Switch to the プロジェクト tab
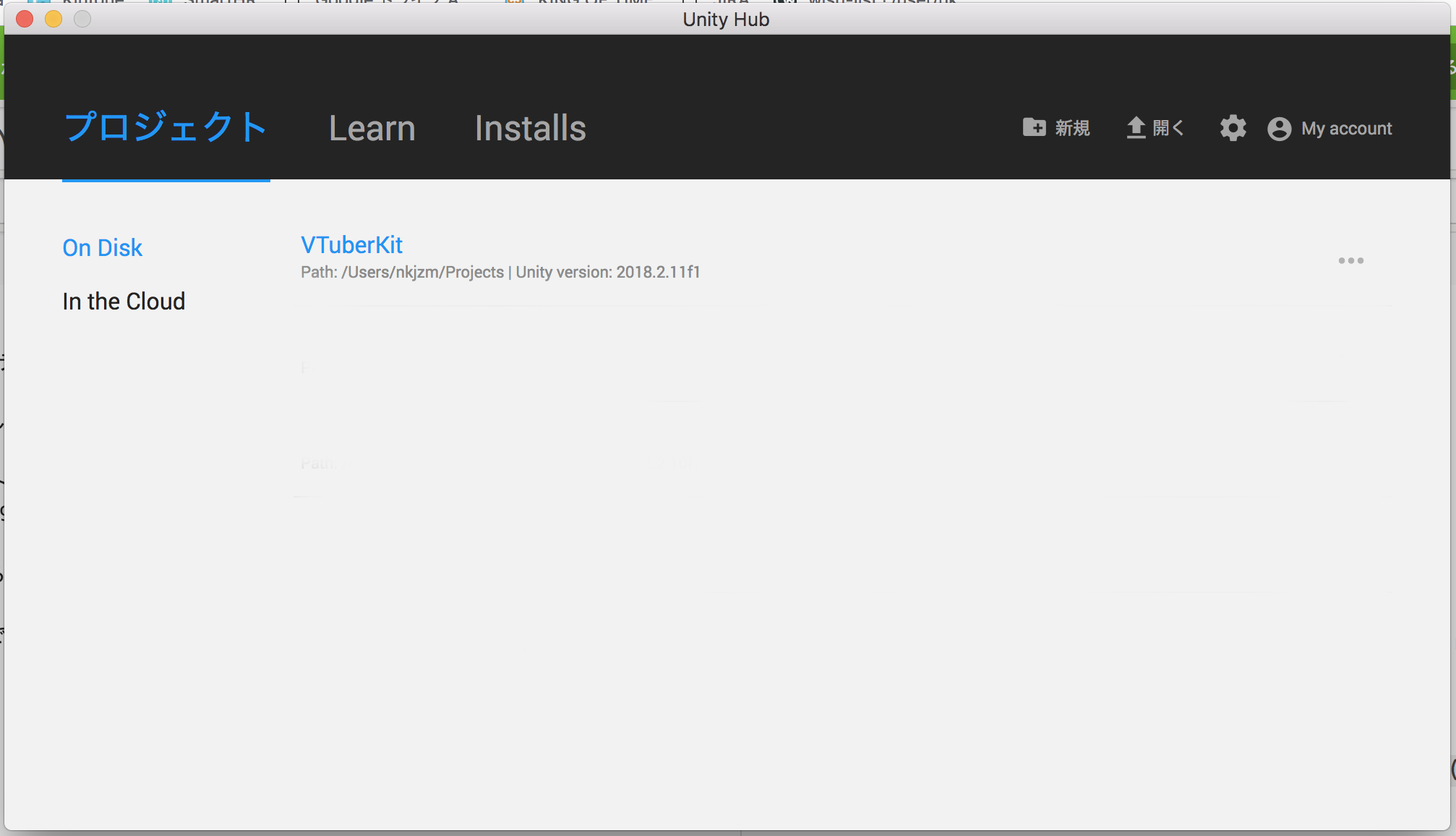The width and height of the screenshot is (1456, 836). coord(166,128)
